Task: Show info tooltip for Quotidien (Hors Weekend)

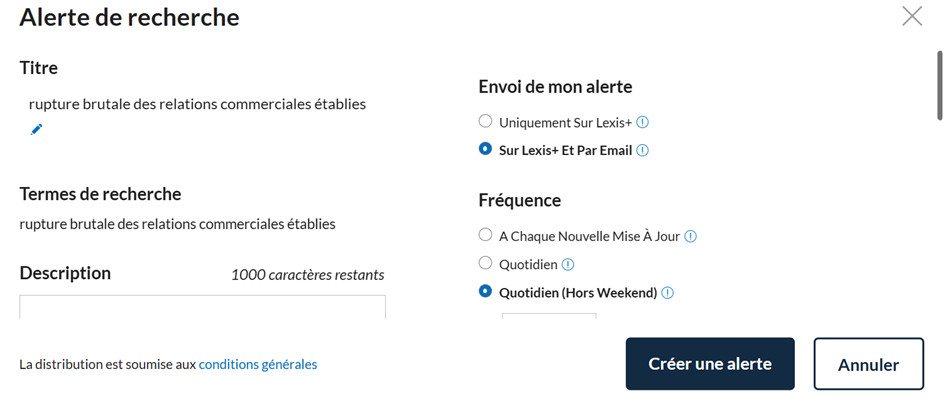Action: pyautogui.click(x=667, y=293)
